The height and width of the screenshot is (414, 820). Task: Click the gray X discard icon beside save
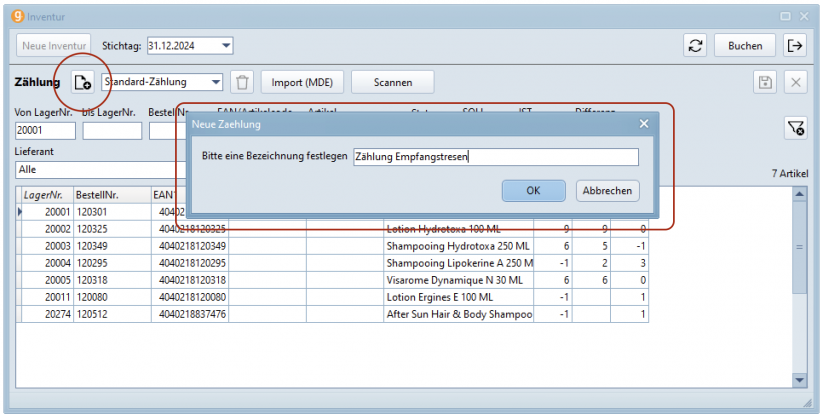click(795, 83)
